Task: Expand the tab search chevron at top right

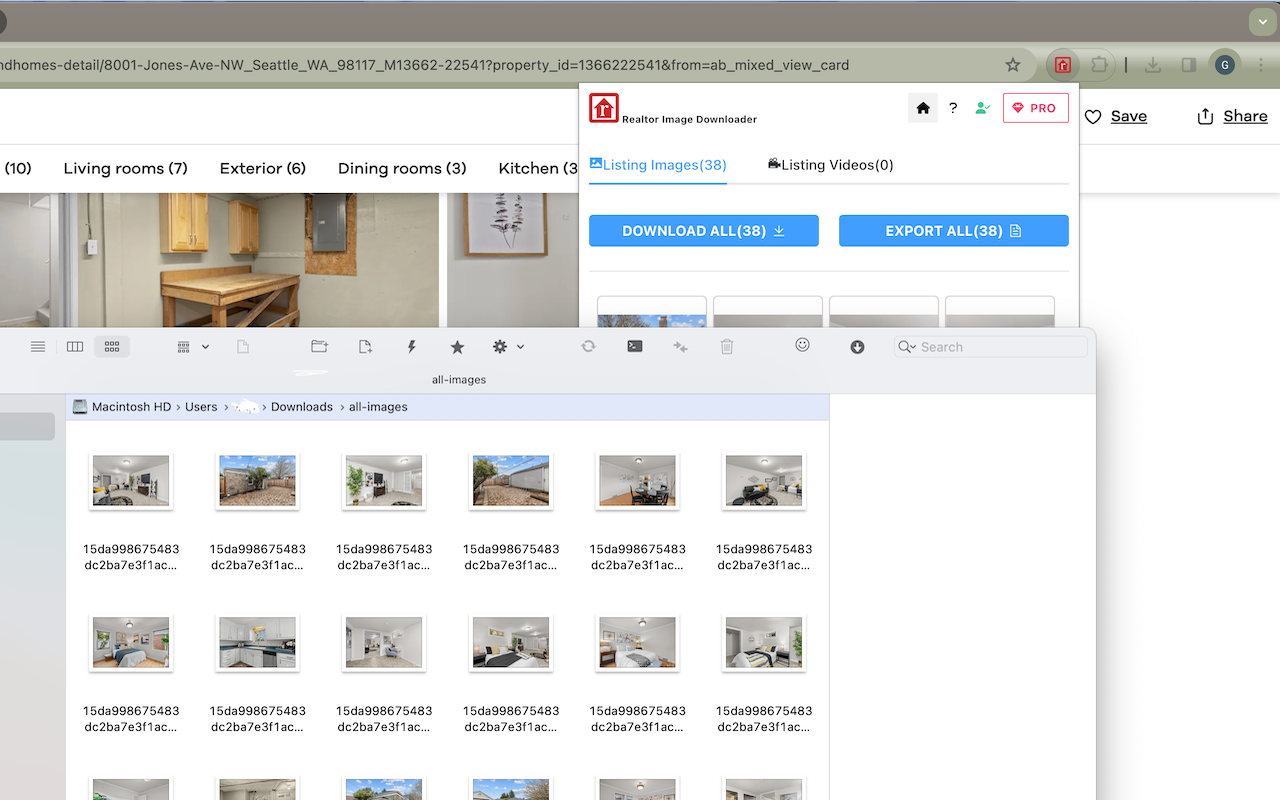Action: [1261, 20]
